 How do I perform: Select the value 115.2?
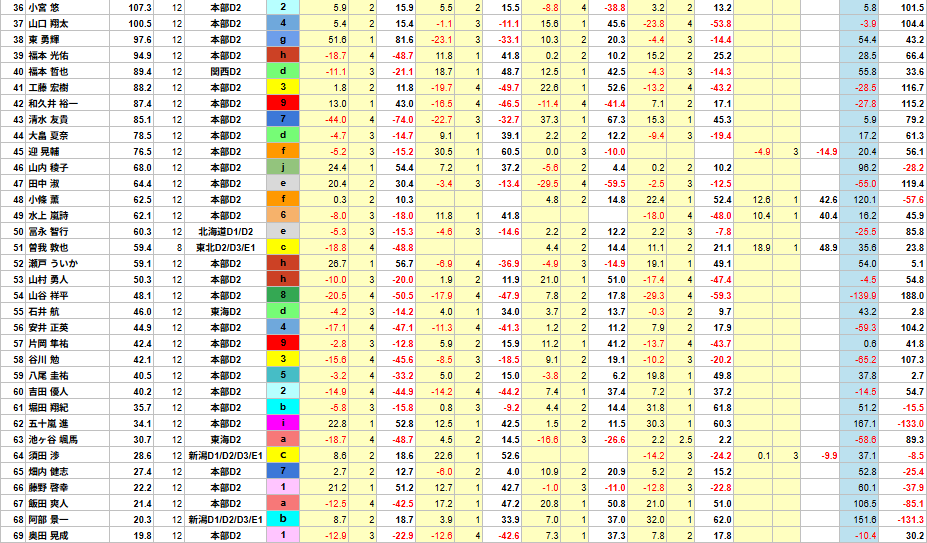[913, 104]
